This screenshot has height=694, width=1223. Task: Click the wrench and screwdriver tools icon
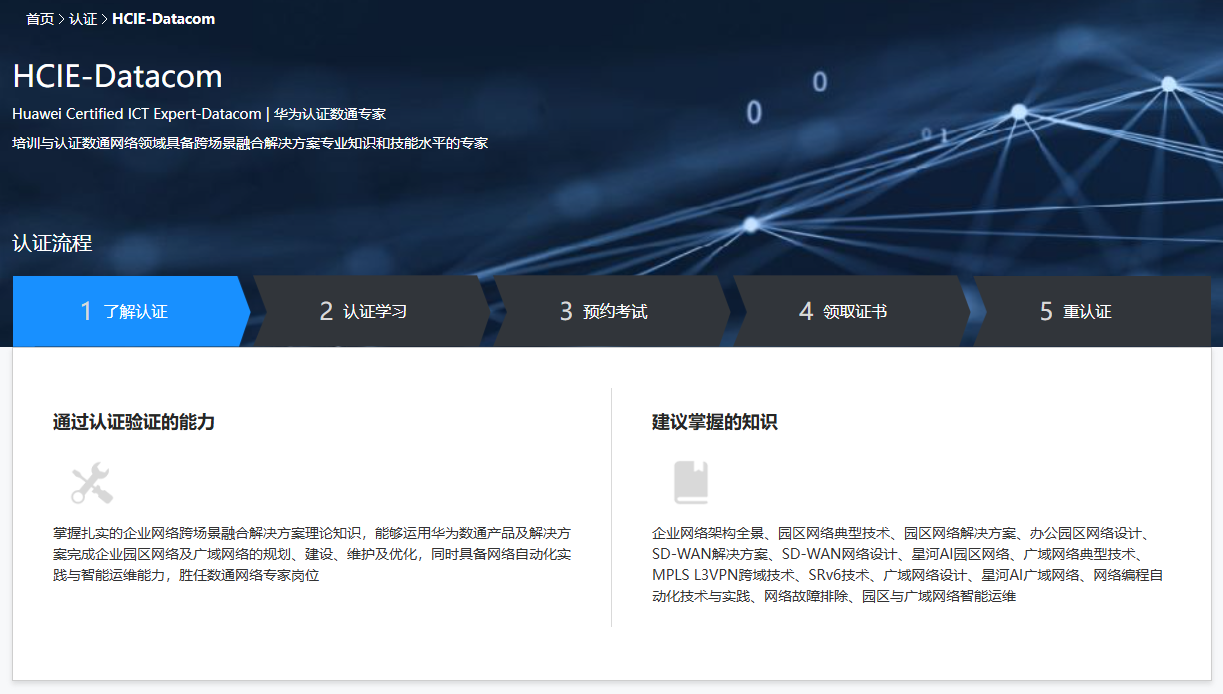[x=92, y=483]
